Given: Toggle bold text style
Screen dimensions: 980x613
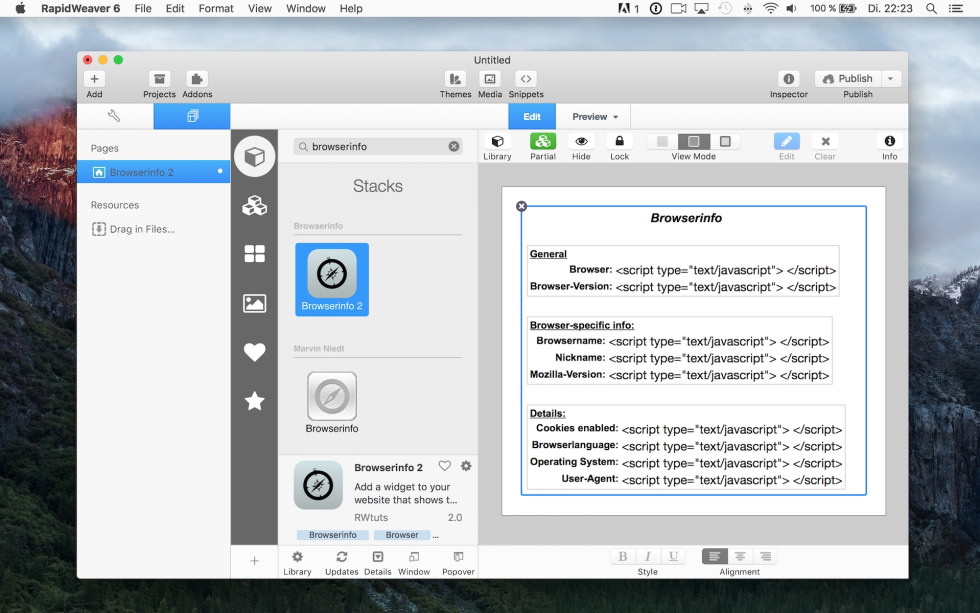Looking at the screenshot, I should click(x=622, y=556).
